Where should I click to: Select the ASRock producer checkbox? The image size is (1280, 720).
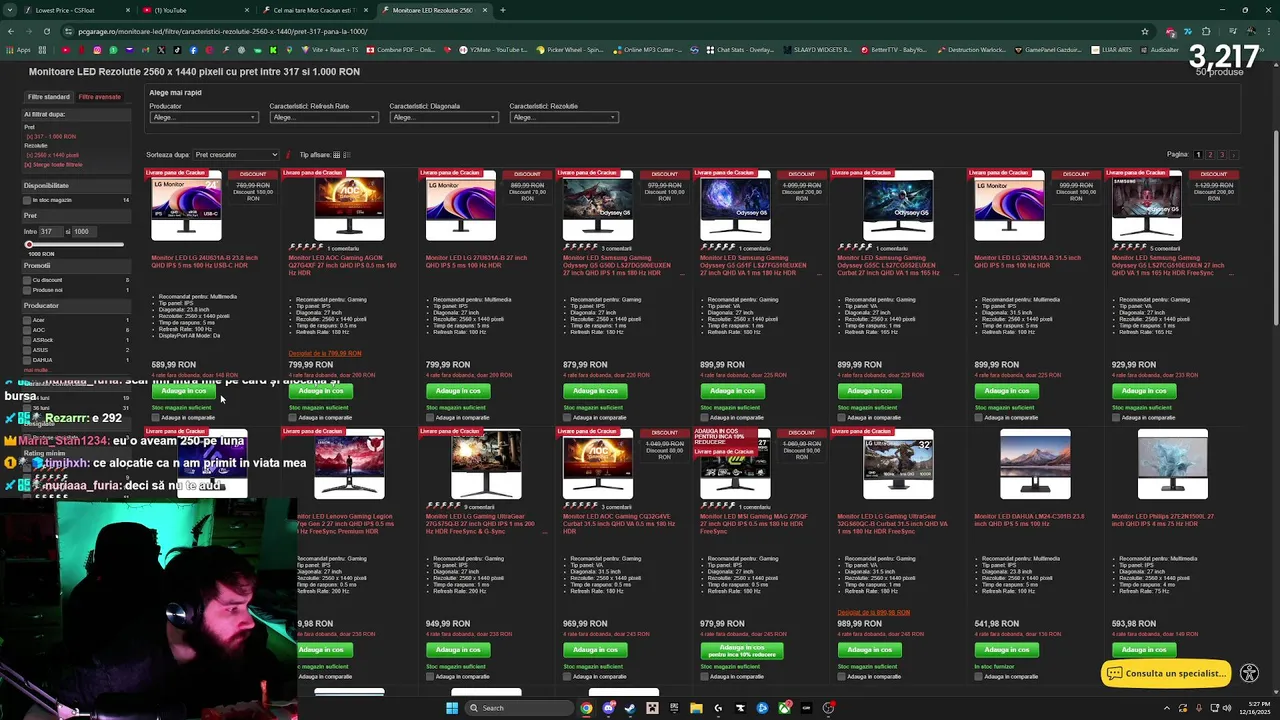click(x=27, y=340)
